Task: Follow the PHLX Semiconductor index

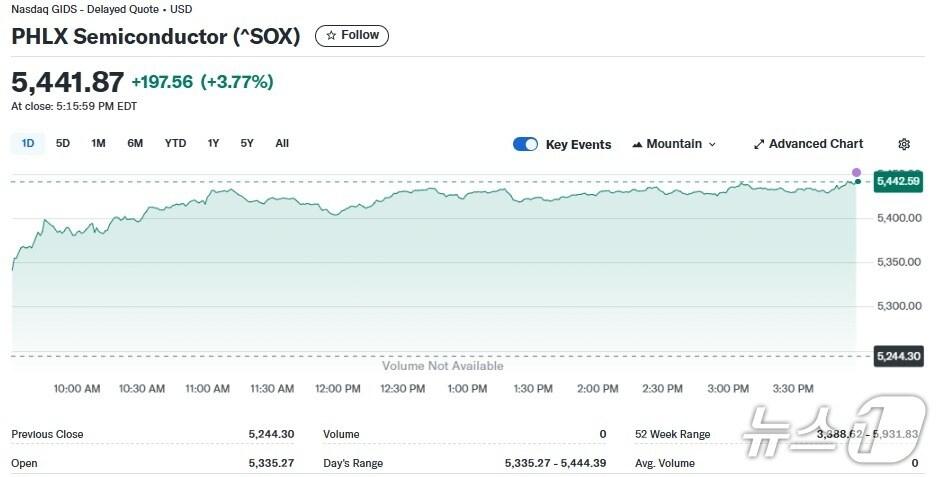Action: (352, 35)
